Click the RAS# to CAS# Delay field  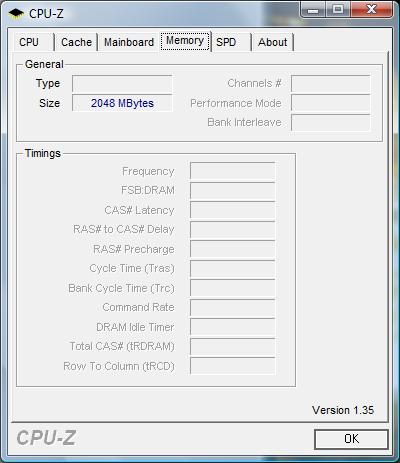tap(232, 230)
